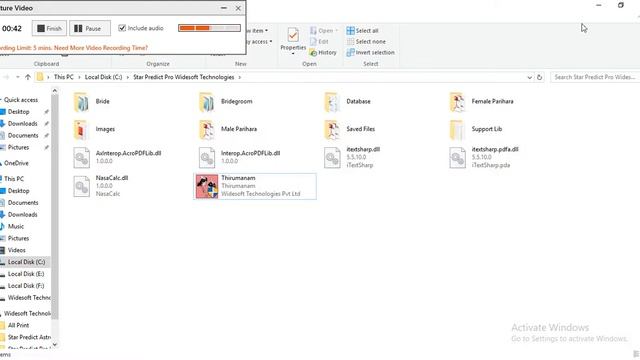Select Quick access in navigation pane
Viewport: 640px width, 360px height.
[20, 100]
